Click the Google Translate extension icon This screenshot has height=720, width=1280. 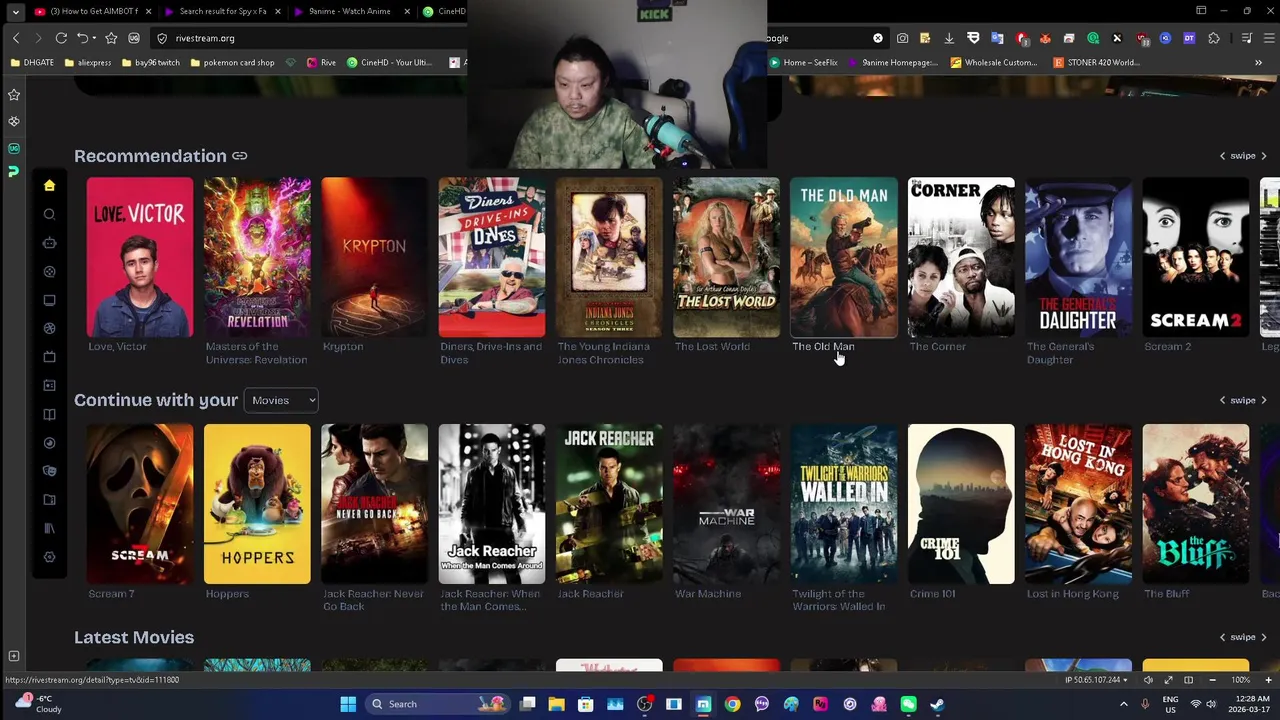click(x=997, y=38)
